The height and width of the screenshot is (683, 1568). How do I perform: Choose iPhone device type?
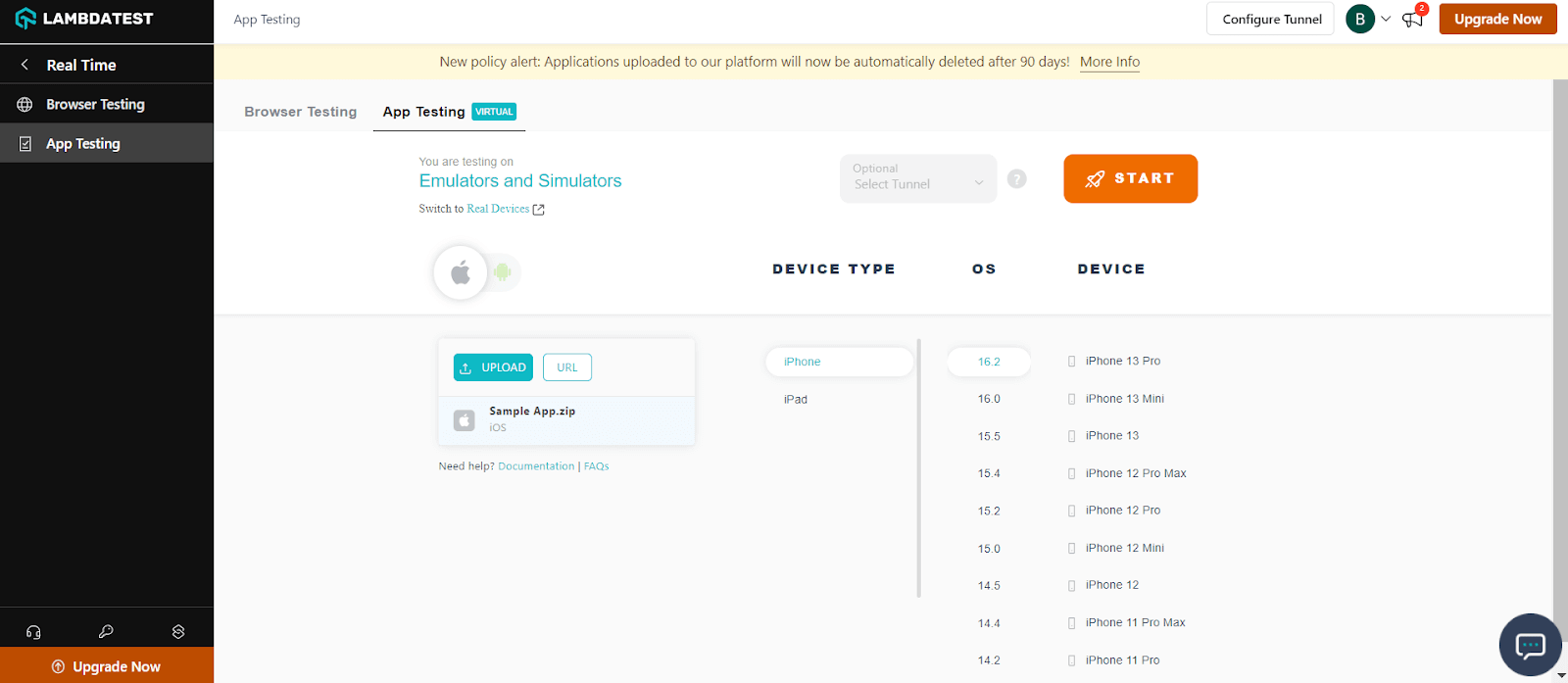tap(839, 362)
